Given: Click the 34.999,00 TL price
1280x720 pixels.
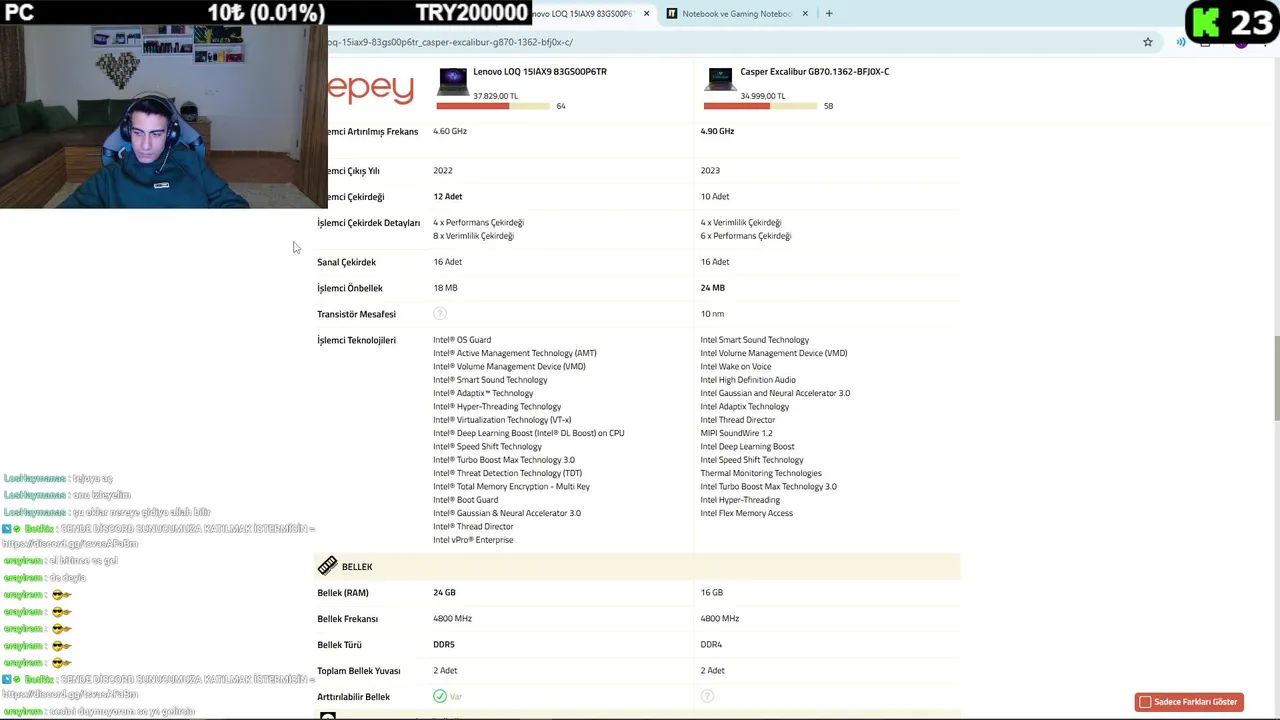Looking at the screenshot, I should pos(762,96).
